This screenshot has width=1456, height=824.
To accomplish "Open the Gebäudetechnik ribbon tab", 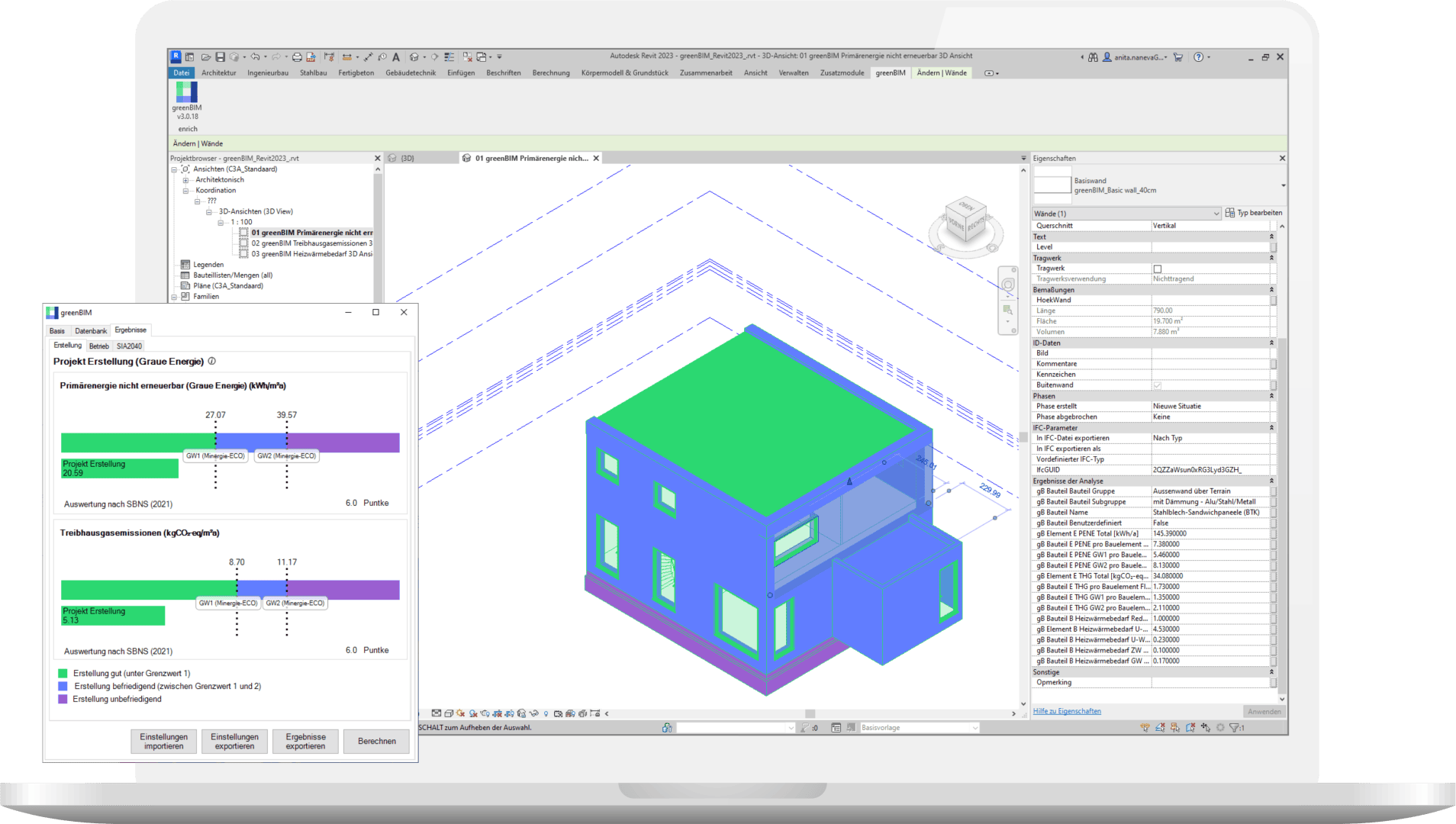I will click(411, 73).
